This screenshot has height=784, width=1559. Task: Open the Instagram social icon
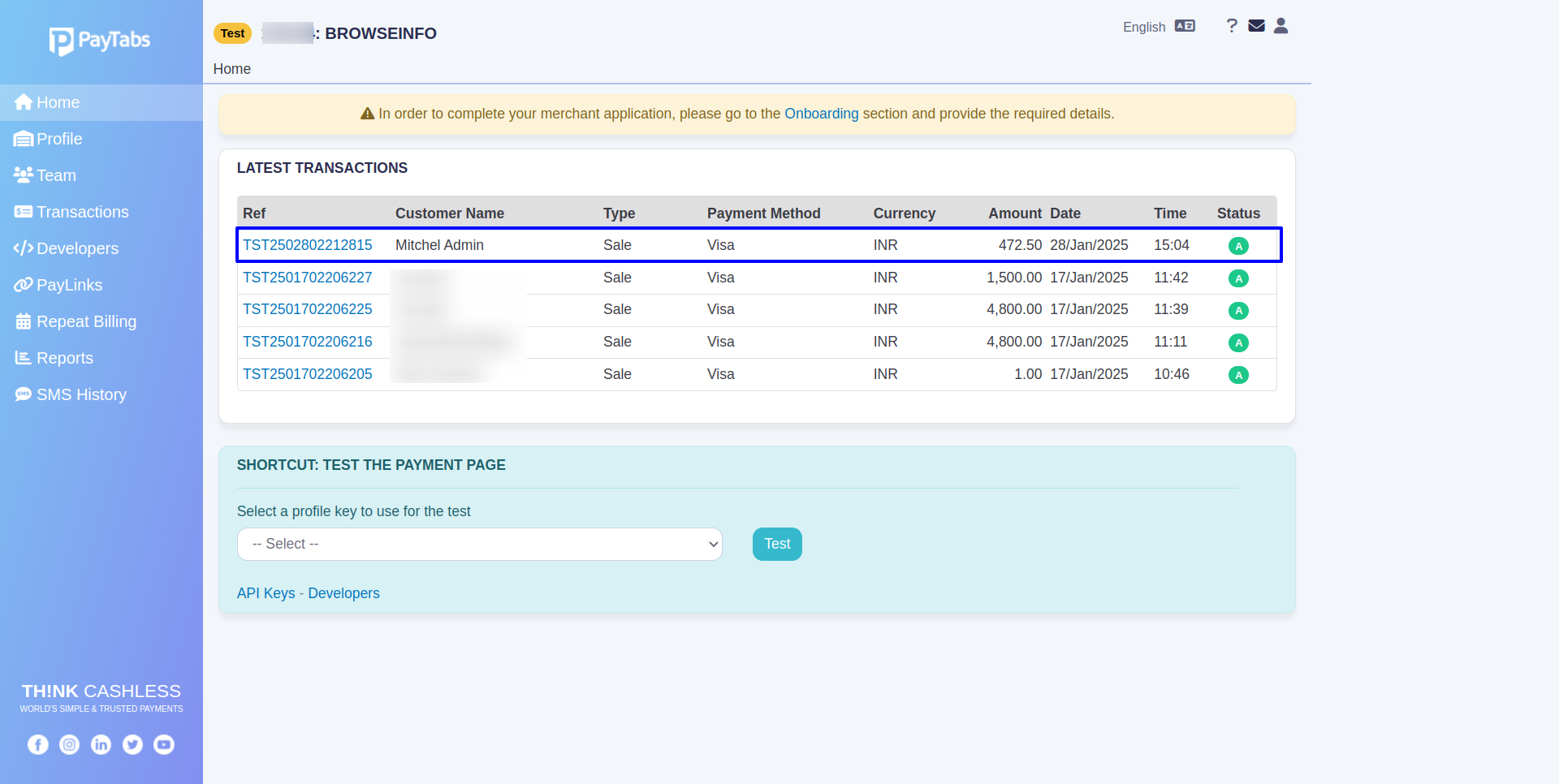tap(70, 744)
